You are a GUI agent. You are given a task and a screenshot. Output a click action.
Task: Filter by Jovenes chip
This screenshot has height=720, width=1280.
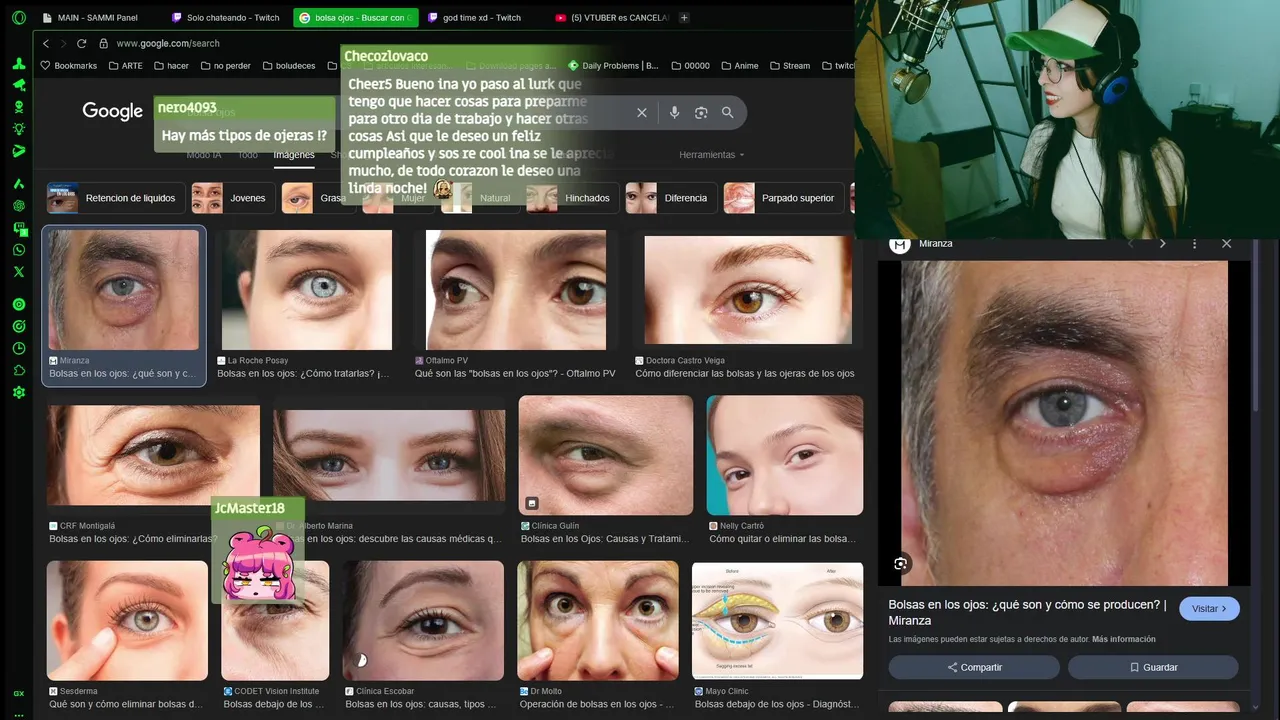(233, 198)
